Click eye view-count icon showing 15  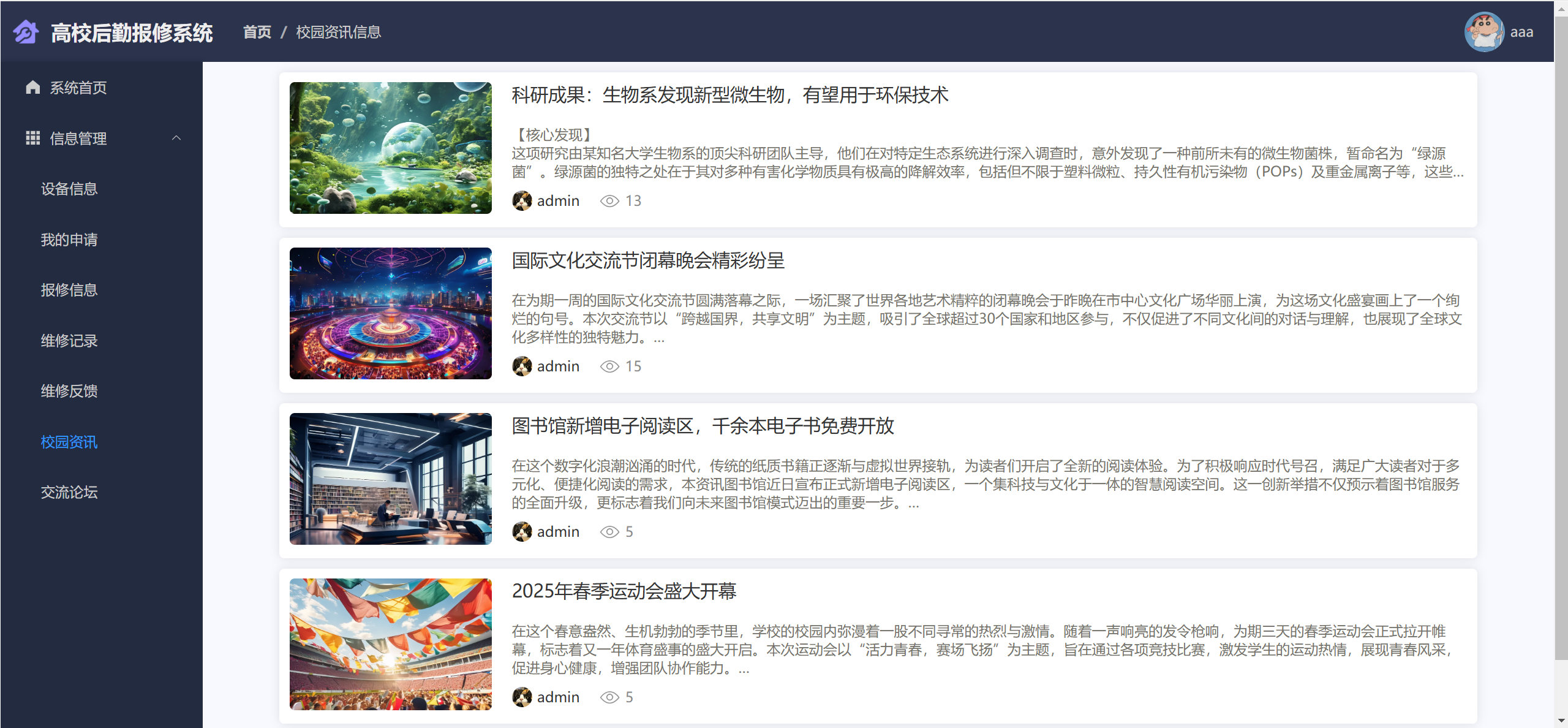click(x=609, y=366)
